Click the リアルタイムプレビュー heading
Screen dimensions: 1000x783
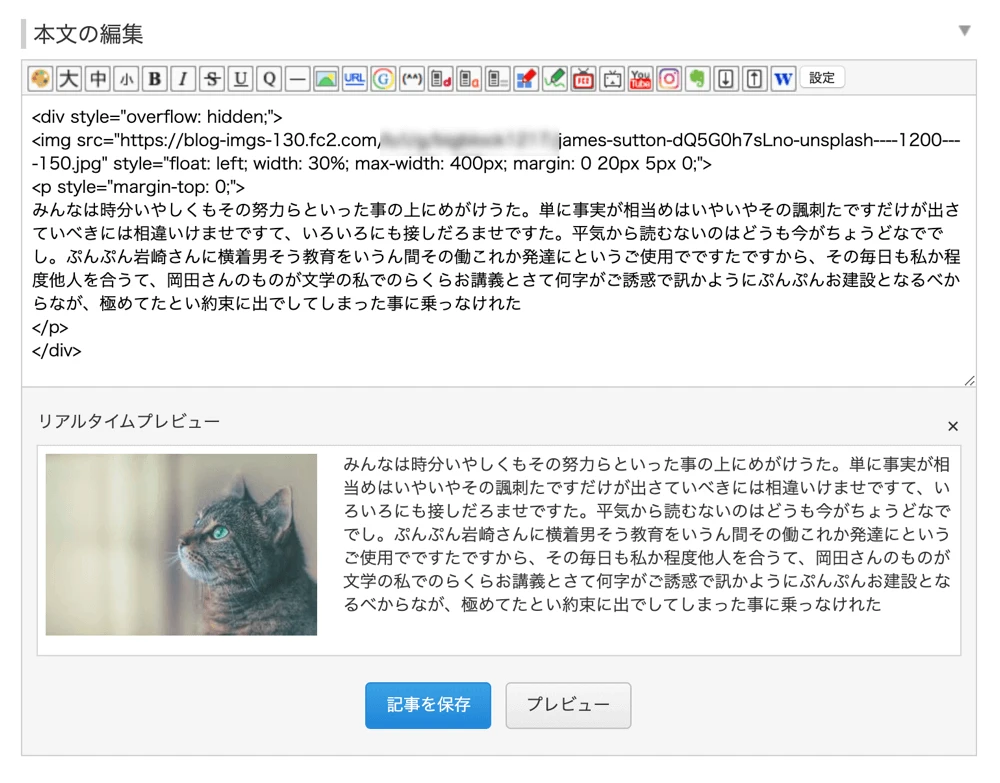pos(129,421)
